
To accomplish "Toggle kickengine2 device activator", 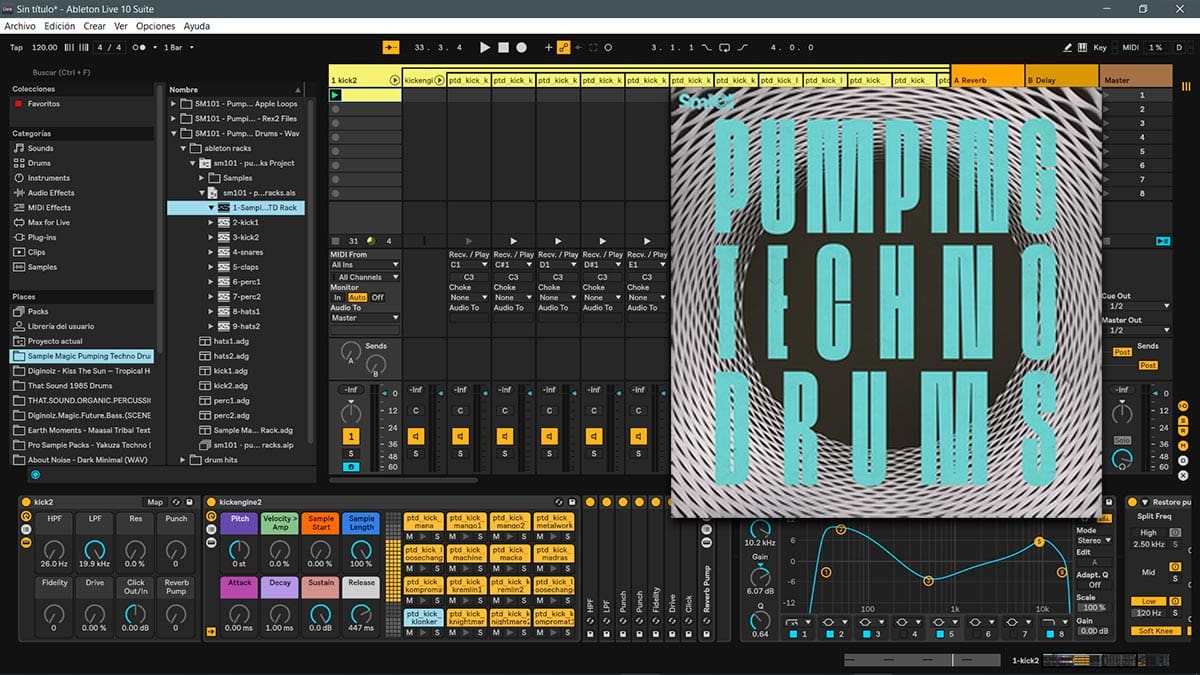I will tap(211, 502).
